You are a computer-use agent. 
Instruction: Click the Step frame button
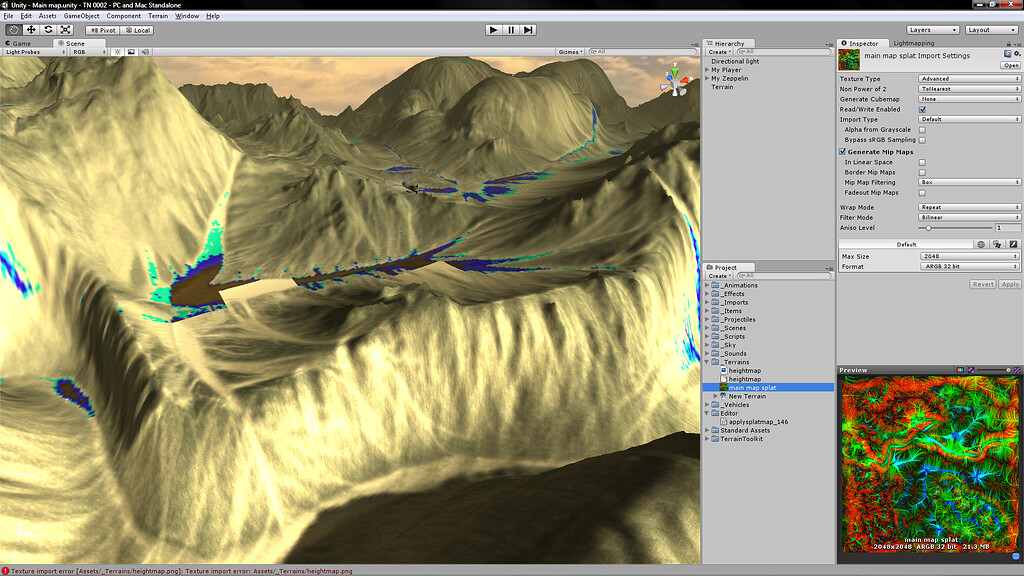coord(530,29)
